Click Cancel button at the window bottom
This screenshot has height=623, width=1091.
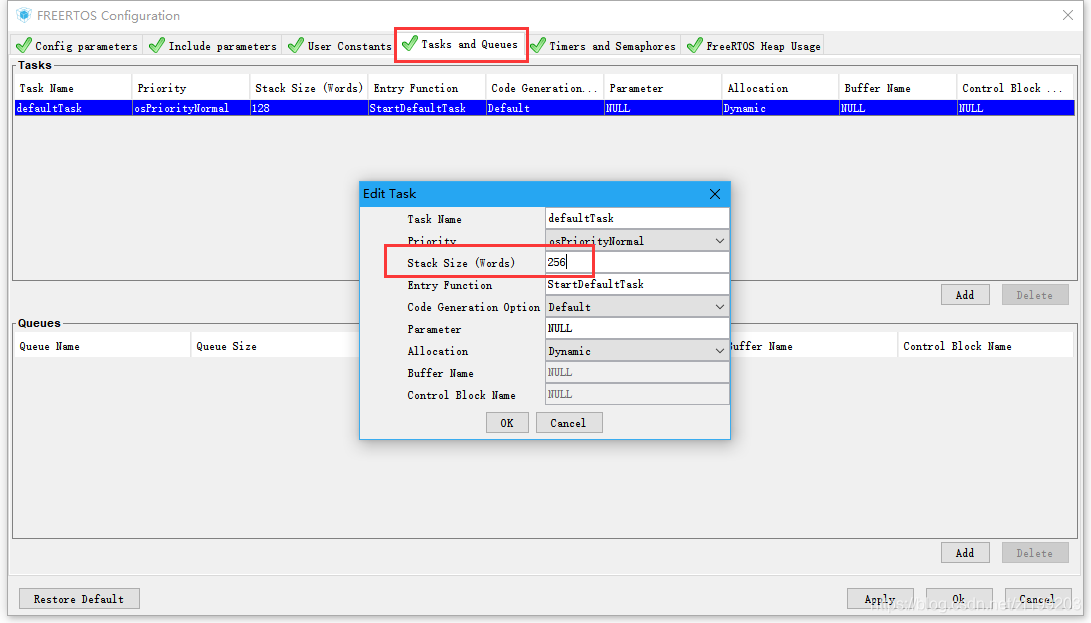pos(1037,599)
